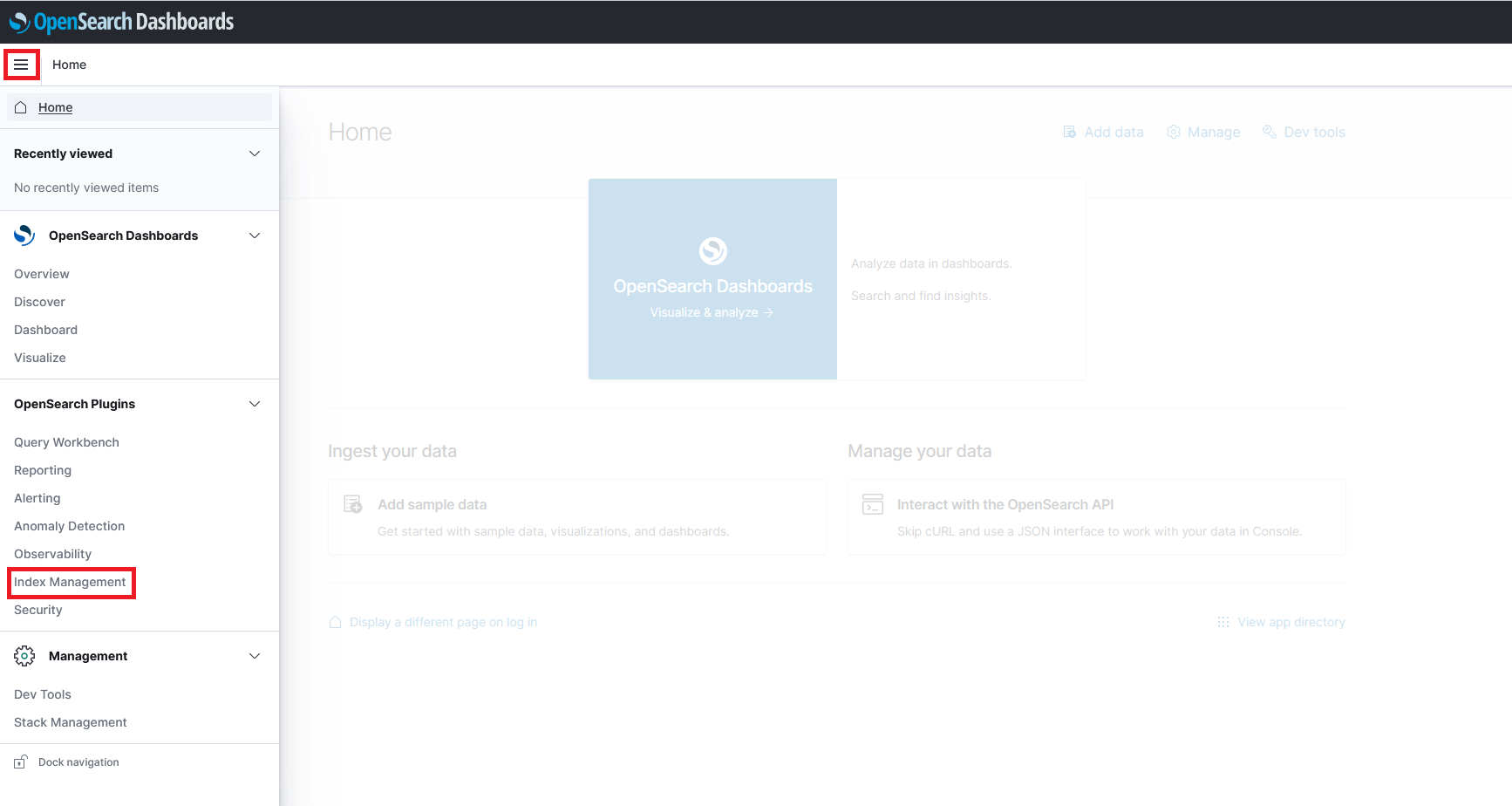Open Discover from the navigation
1512x806 pixels.
click(39, 302)
